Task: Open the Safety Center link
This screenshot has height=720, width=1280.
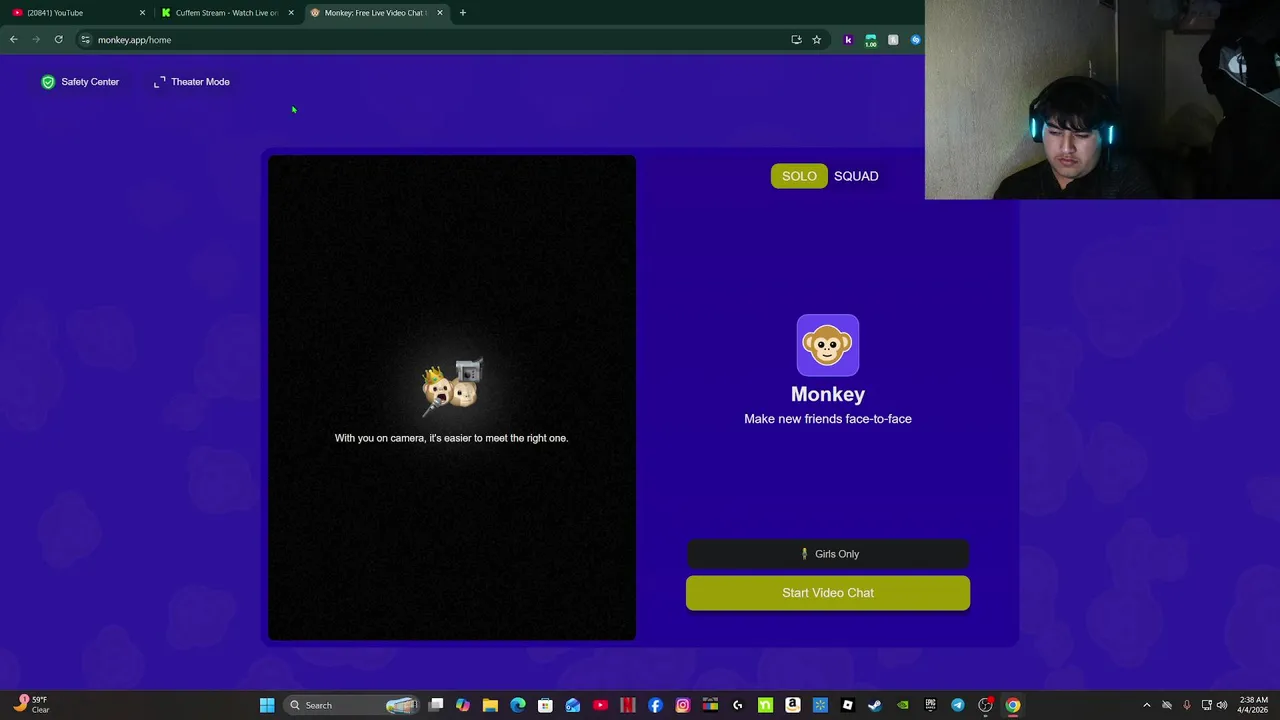Action: [80, 82]
